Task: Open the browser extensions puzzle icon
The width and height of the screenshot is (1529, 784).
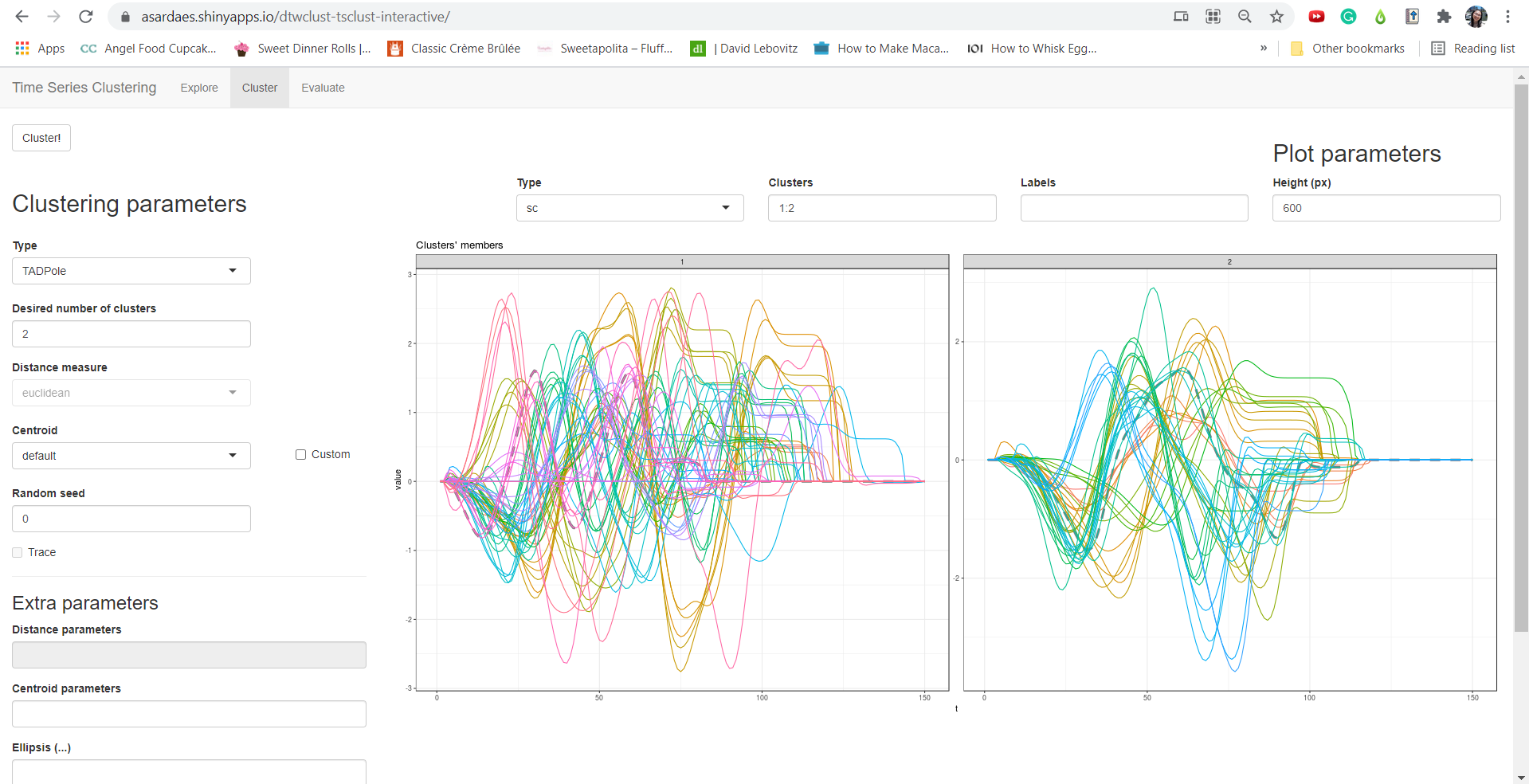Action: pyautogui.click(x=1444, y=16)
